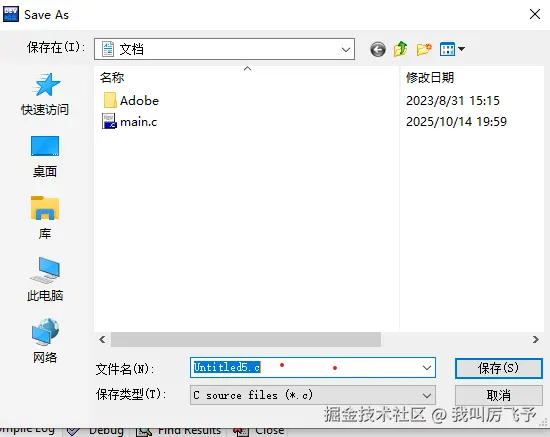Open view menu dropdown arrow

462,49
